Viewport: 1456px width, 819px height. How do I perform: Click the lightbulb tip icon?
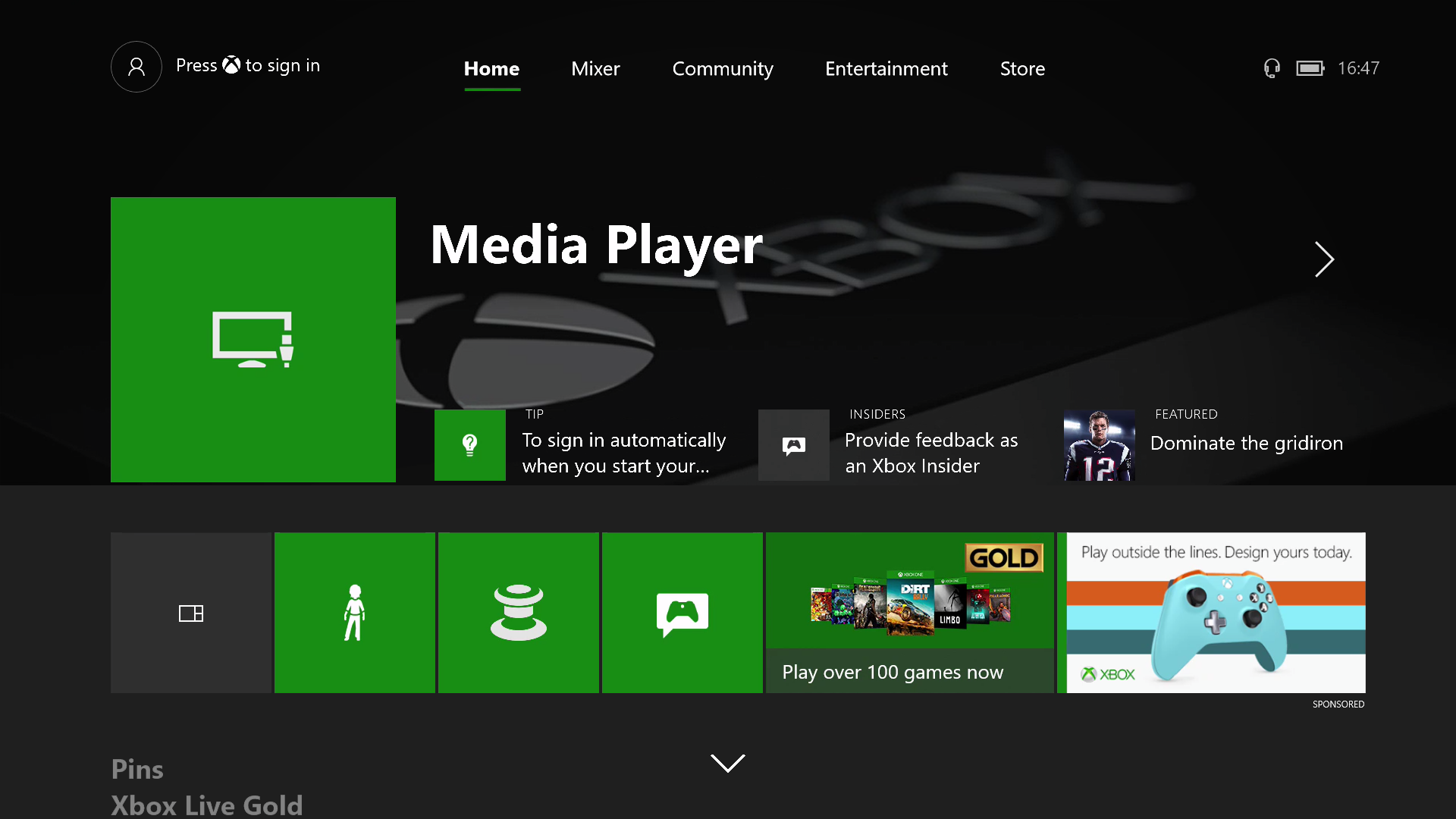(469, 444)
